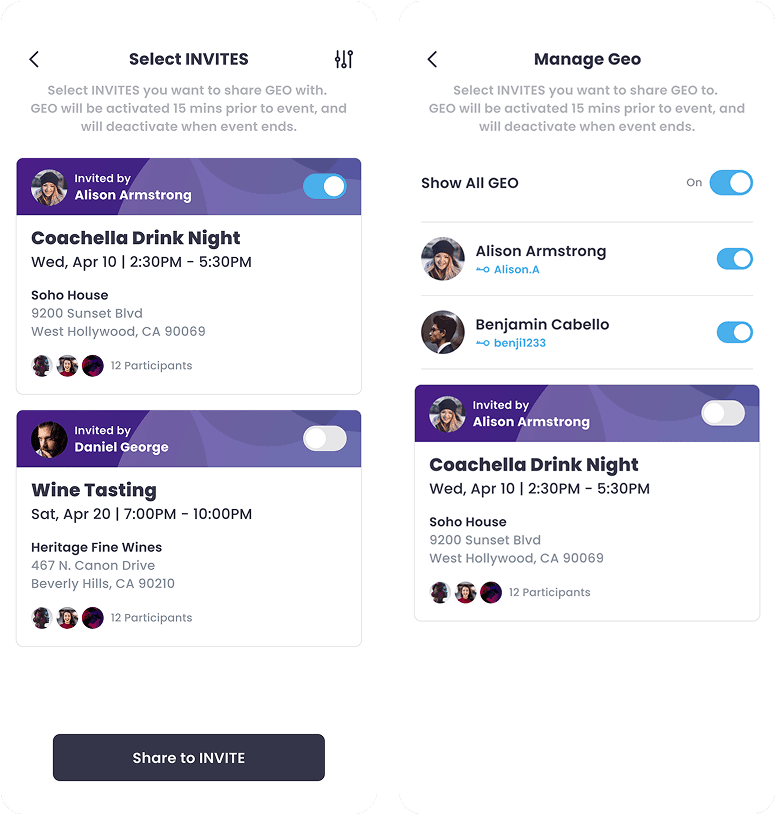Viewport: 775px width, 814px height.
Task: Open the Alison.A username link
Action: (x=516, y=269)
